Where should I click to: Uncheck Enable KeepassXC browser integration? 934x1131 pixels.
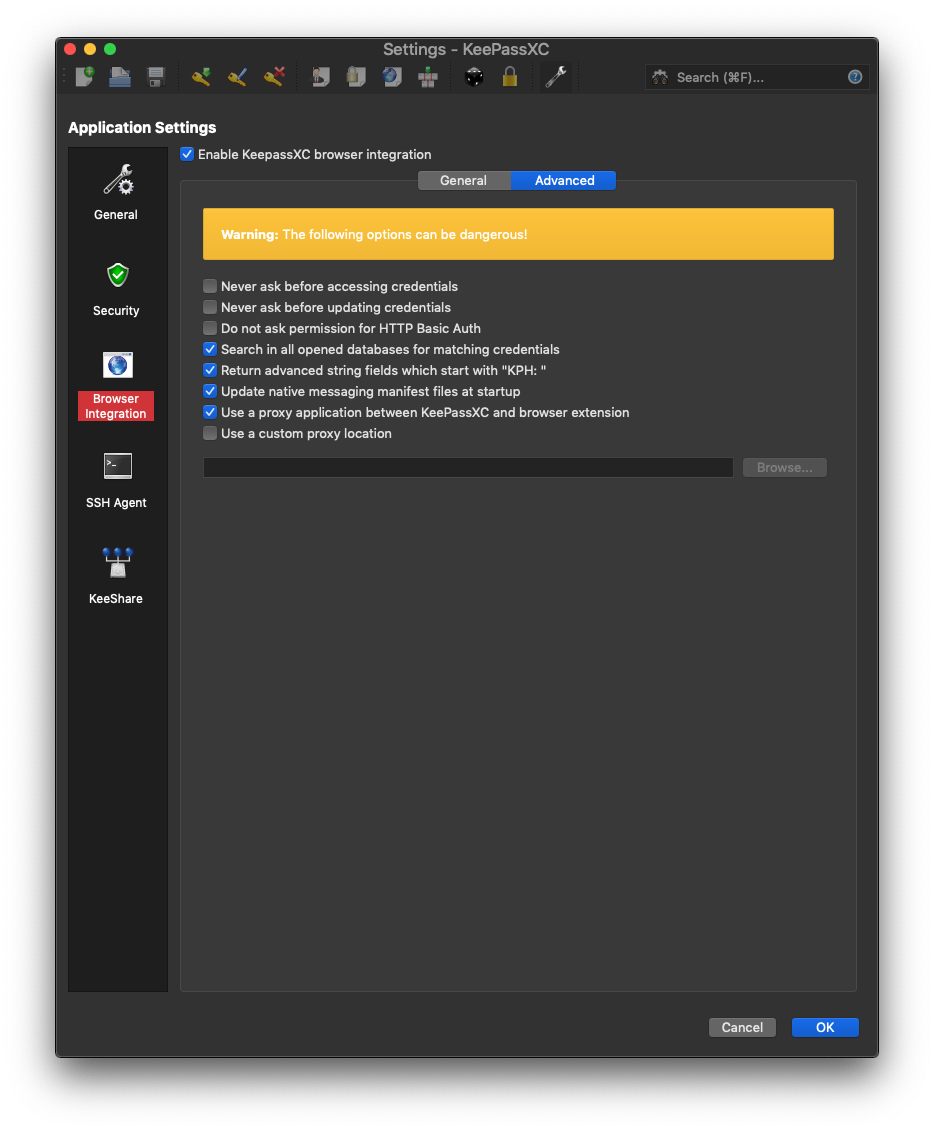tap(187, 154)
